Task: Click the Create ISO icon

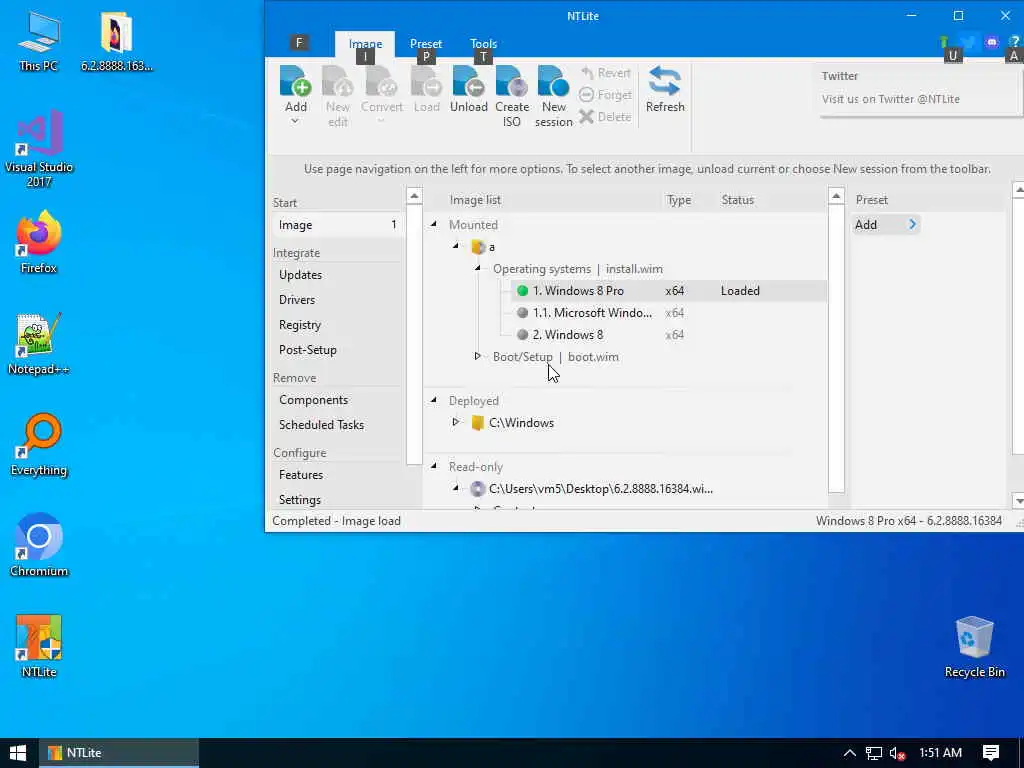Action: click(511, 82)
